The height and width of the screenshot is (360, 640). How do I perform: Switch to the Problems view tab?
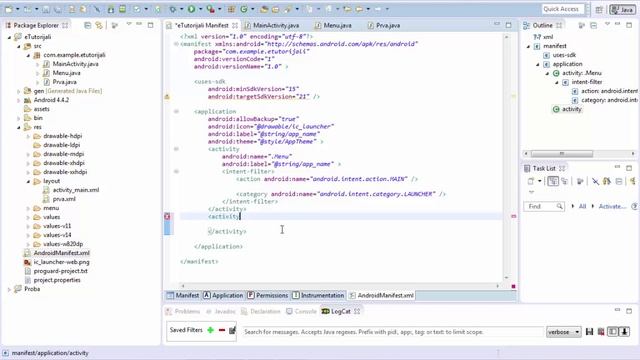click(183, 311)
